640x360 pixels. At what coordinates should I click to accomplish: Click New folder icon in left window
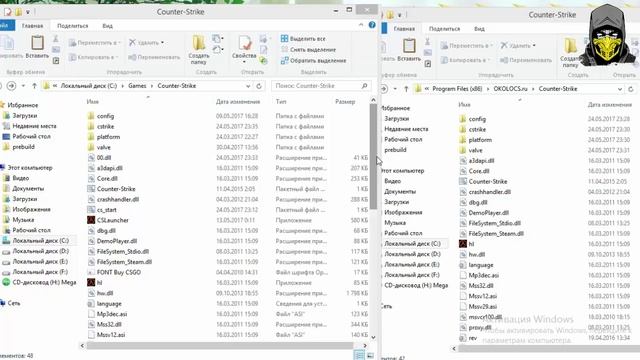[199, 43]
